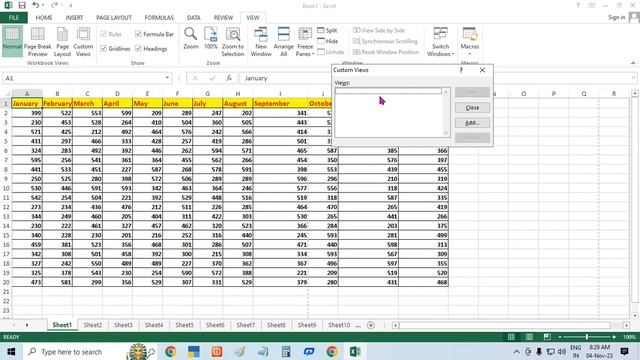The image size is (640, 360).
Task: Open help in Custom Views dialog
Action: coord(461,70)
